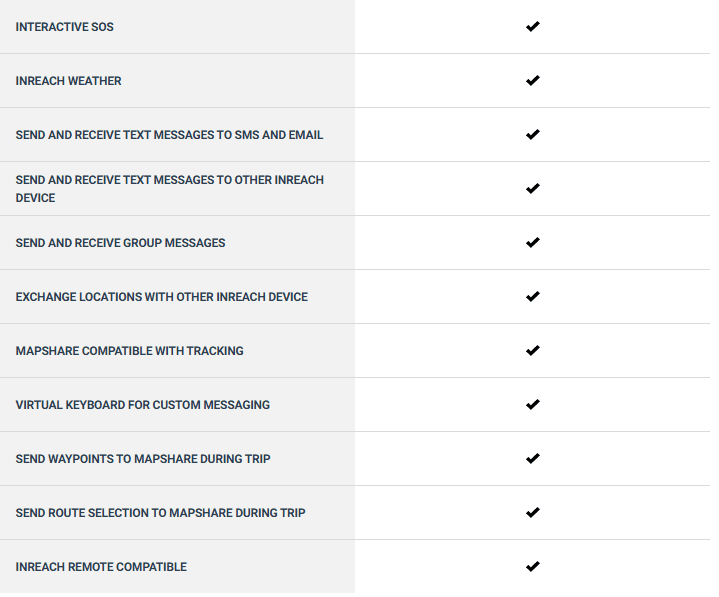Click checkmark for Send Route Selection row

pos(532,513)
